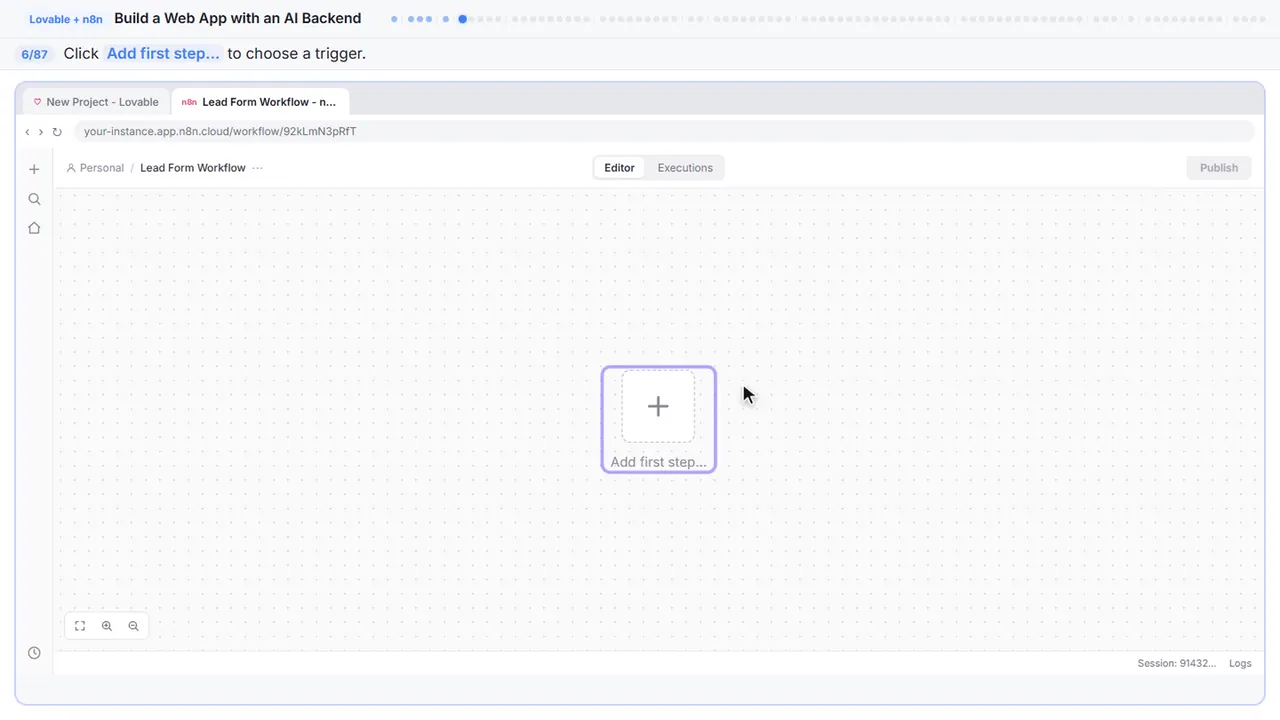Fit the canvas to view

tap(80, 626)
